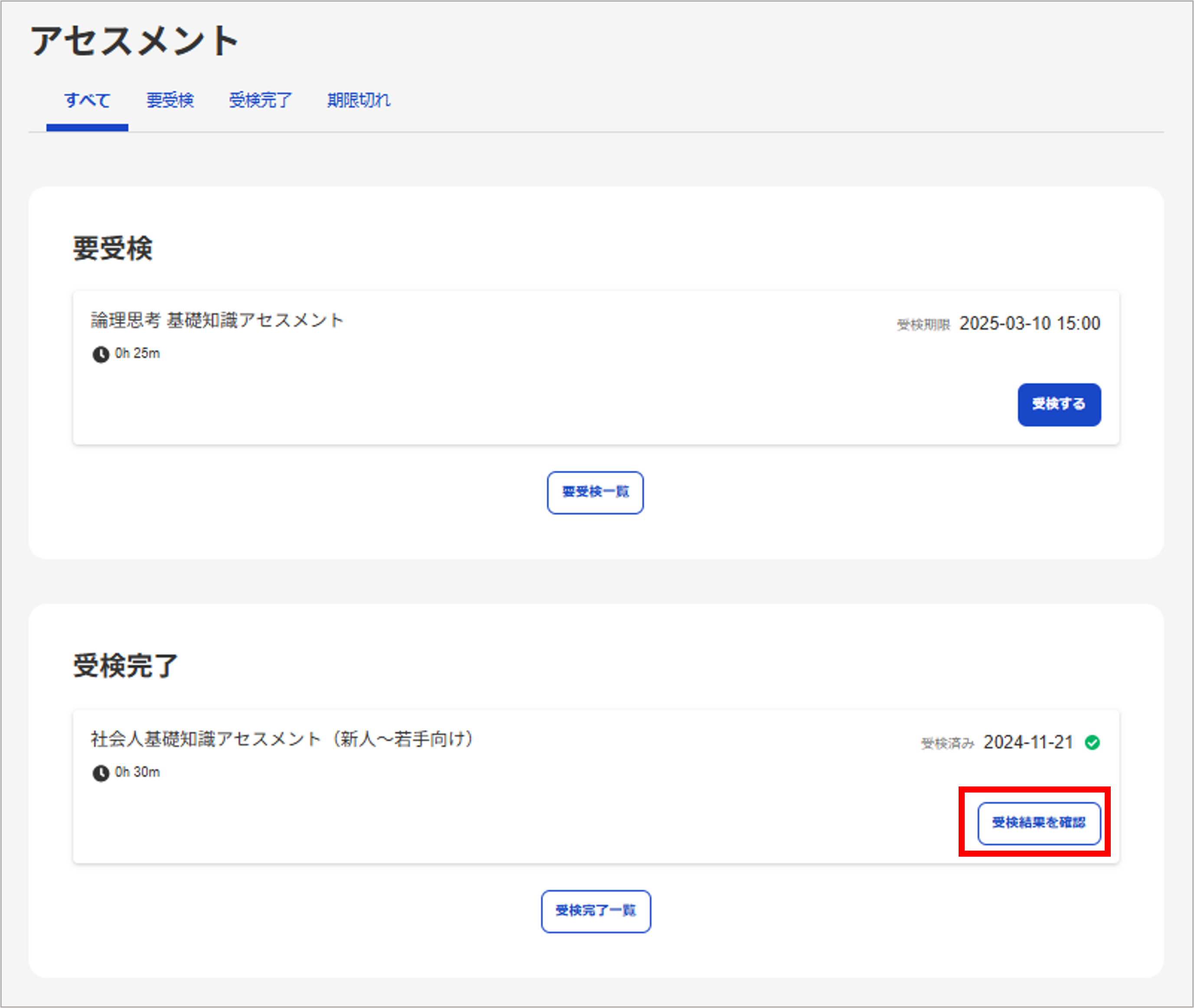1194x1008 pixels.
Task: Click clock icon beside 0h 30m
Action: (101, 773)
